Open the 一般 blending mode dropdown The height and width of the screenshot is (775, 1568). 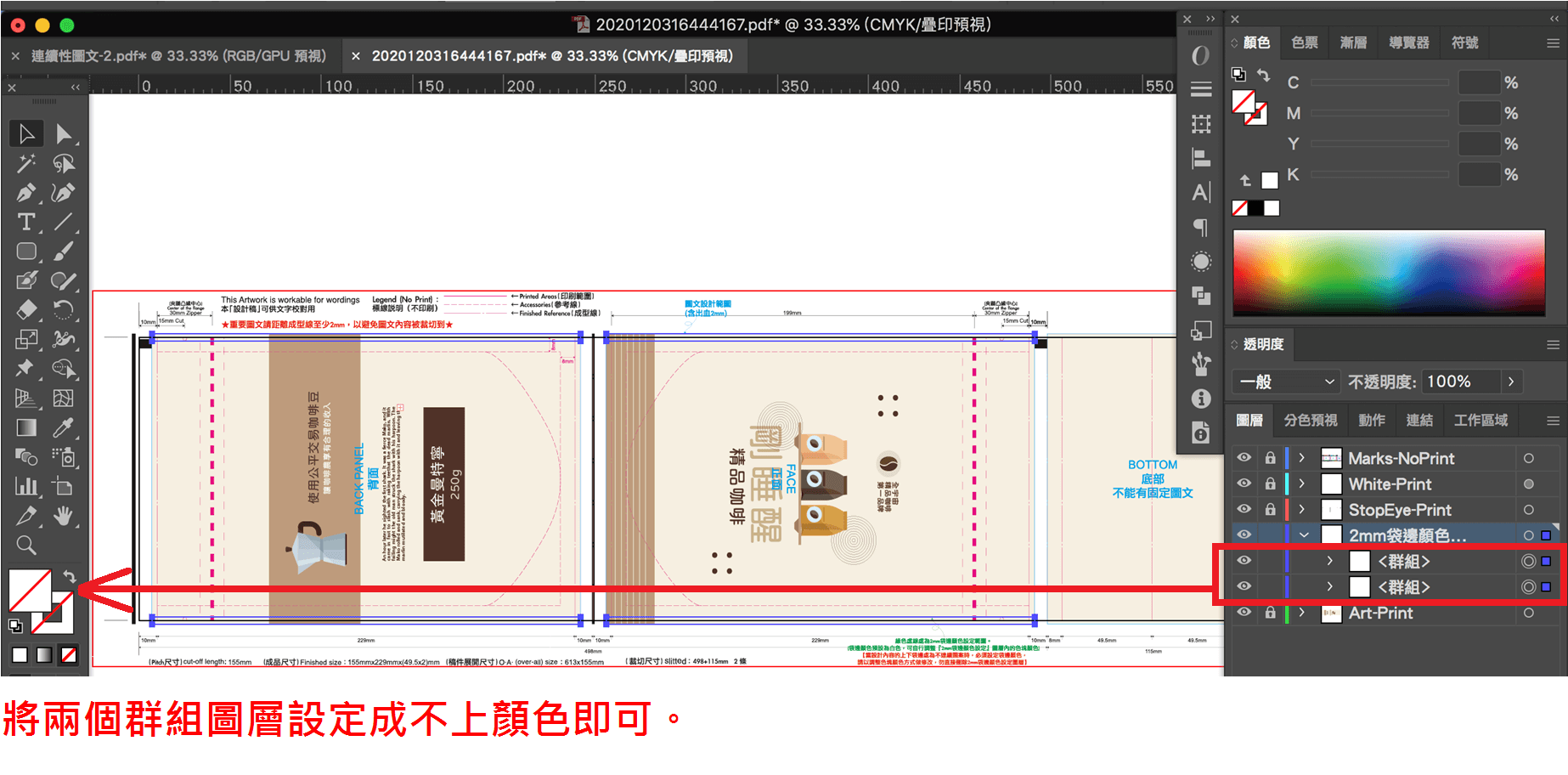coord(1285,382)
